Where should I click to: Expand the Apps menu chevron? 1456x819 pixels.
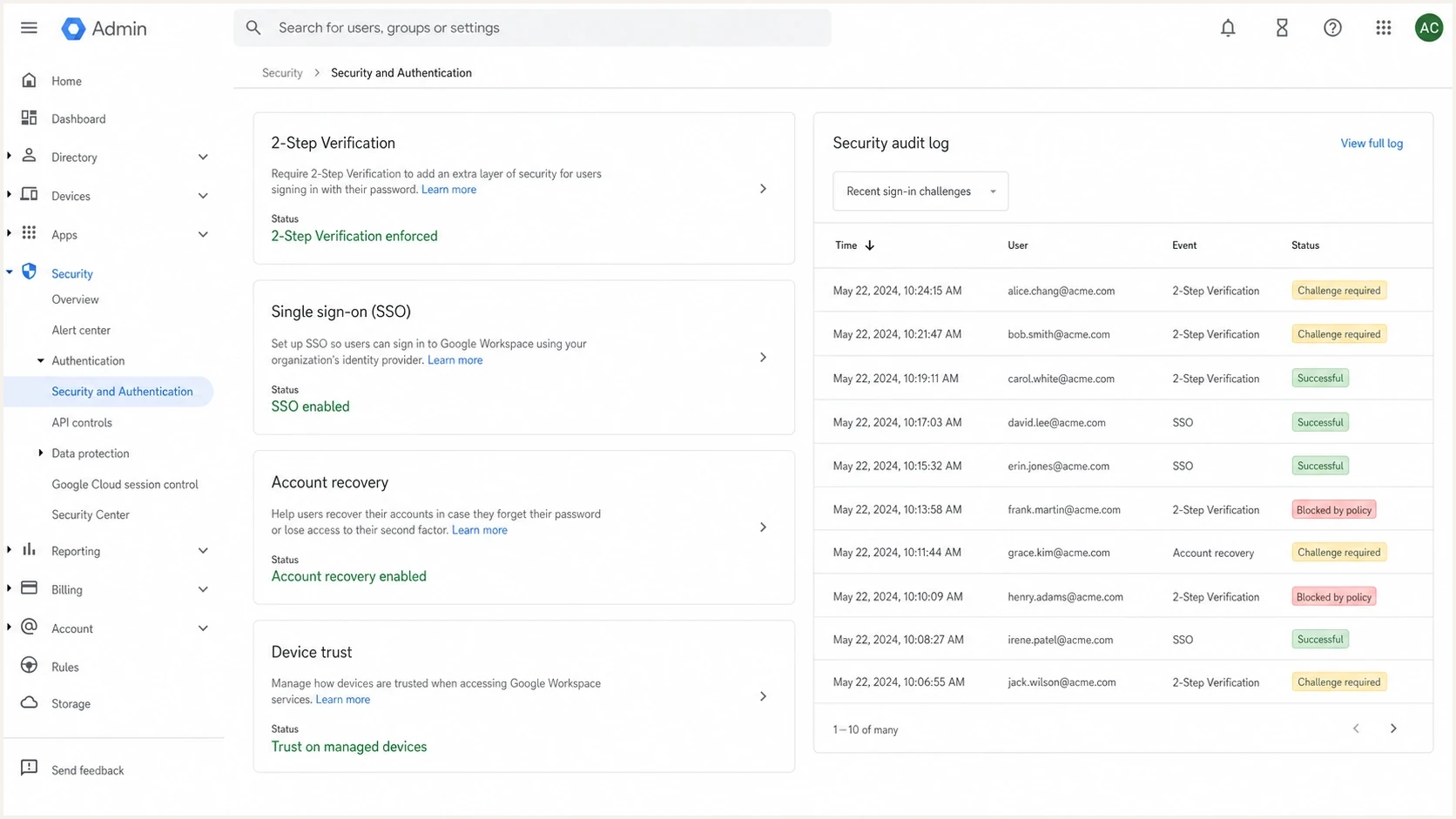tap(203, 235)
